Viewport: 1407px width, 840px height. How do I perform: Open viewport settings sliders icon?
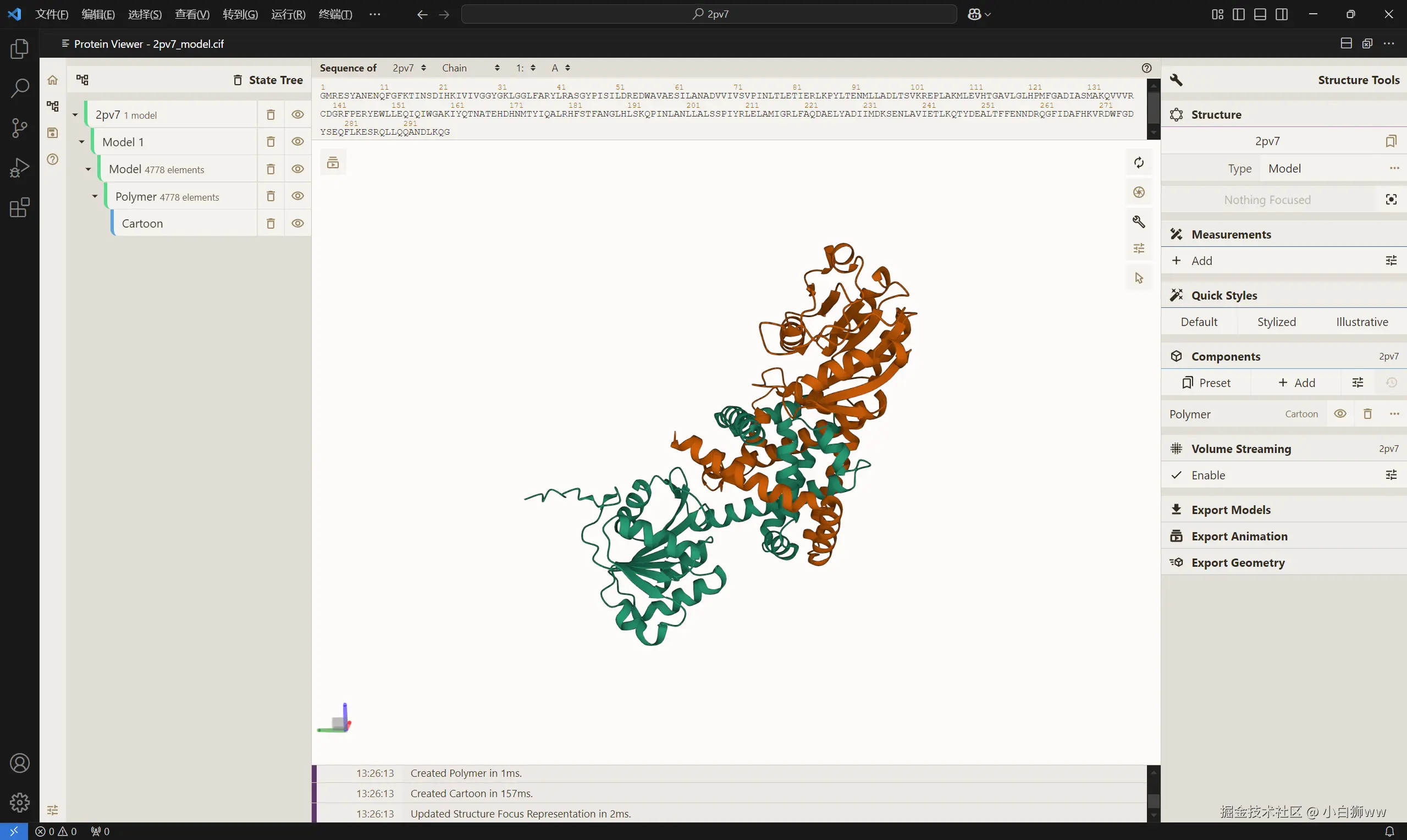(1139, 248)
